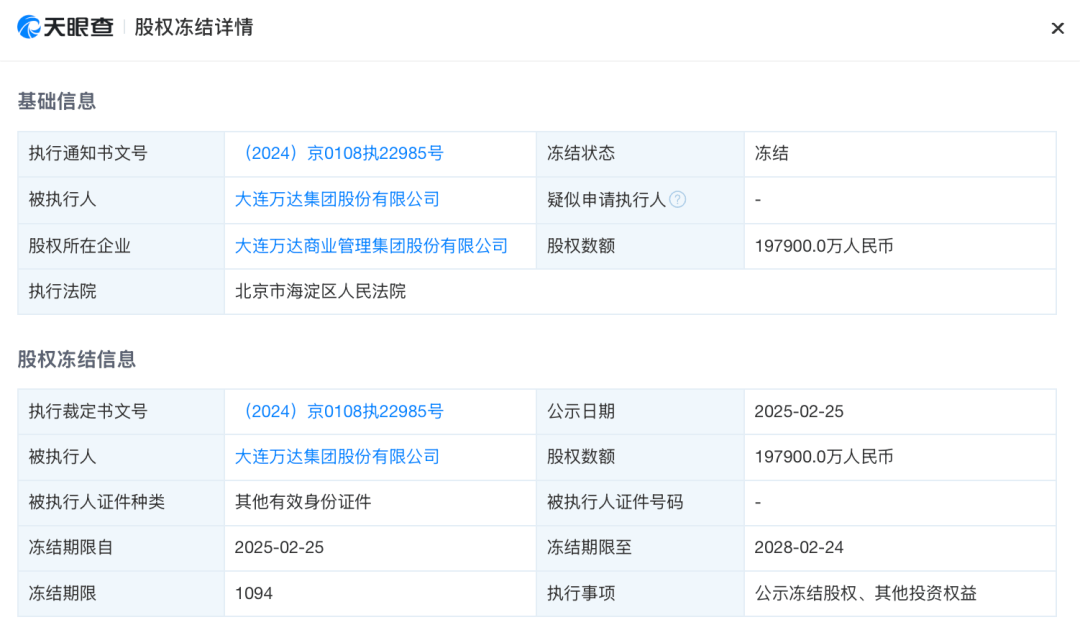Open 大连万达集团股份有限公司 in the 基础信息 table

pyautogui.click(x=337, y=200)
